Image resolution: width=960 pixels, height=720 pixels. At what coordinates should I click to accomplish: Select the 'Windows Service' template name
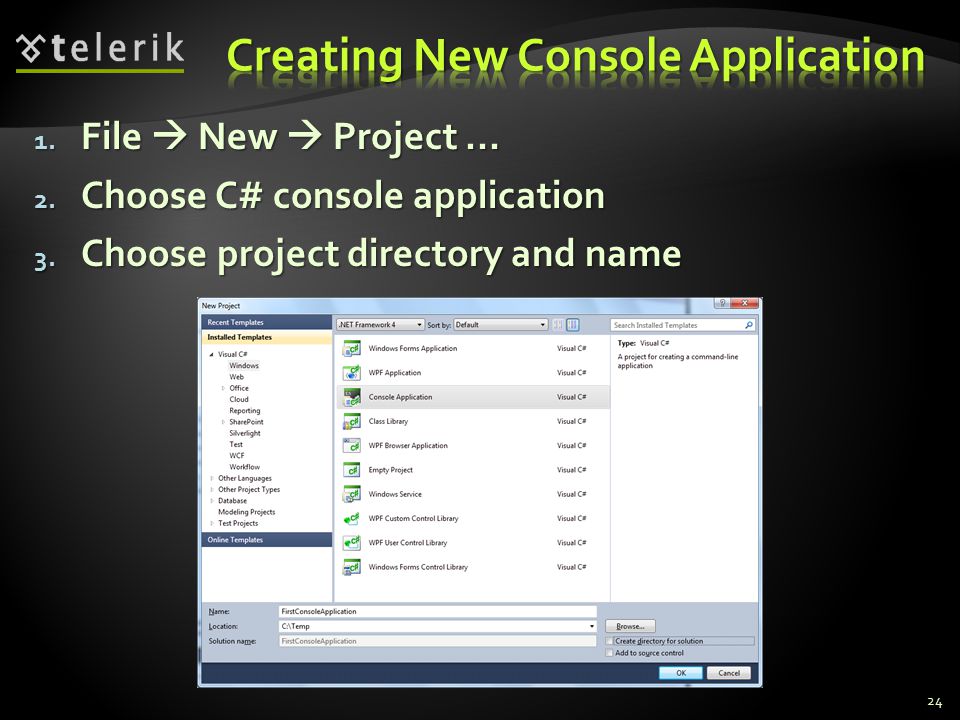pos(395,494)
